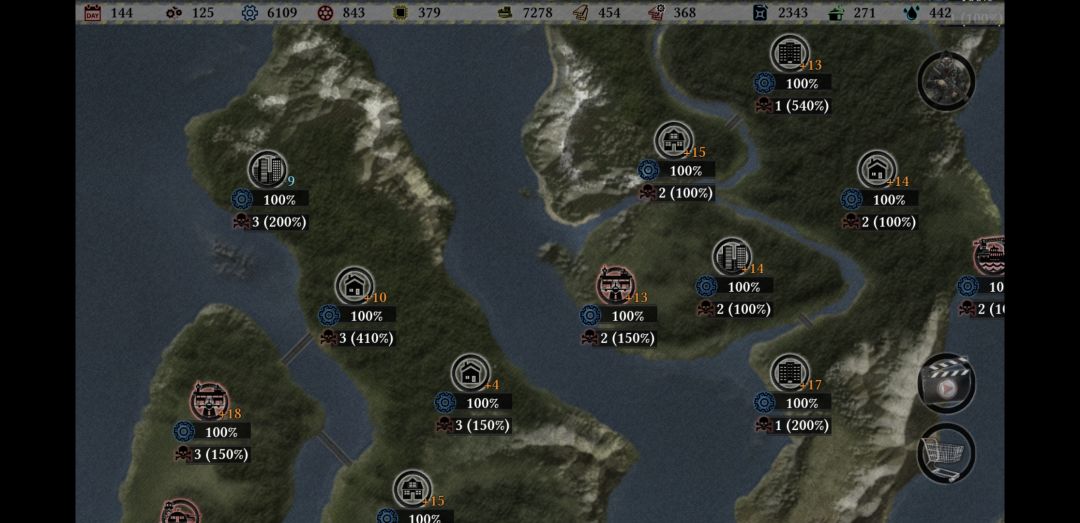Click the orange +10 bonus label
Screen dimensions: 1080x523
(375, 298)
